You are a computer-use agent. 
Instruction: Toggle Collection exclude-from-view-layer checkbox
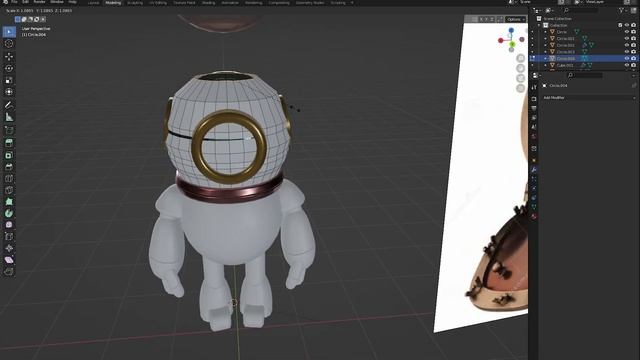[x=620, y=25]
